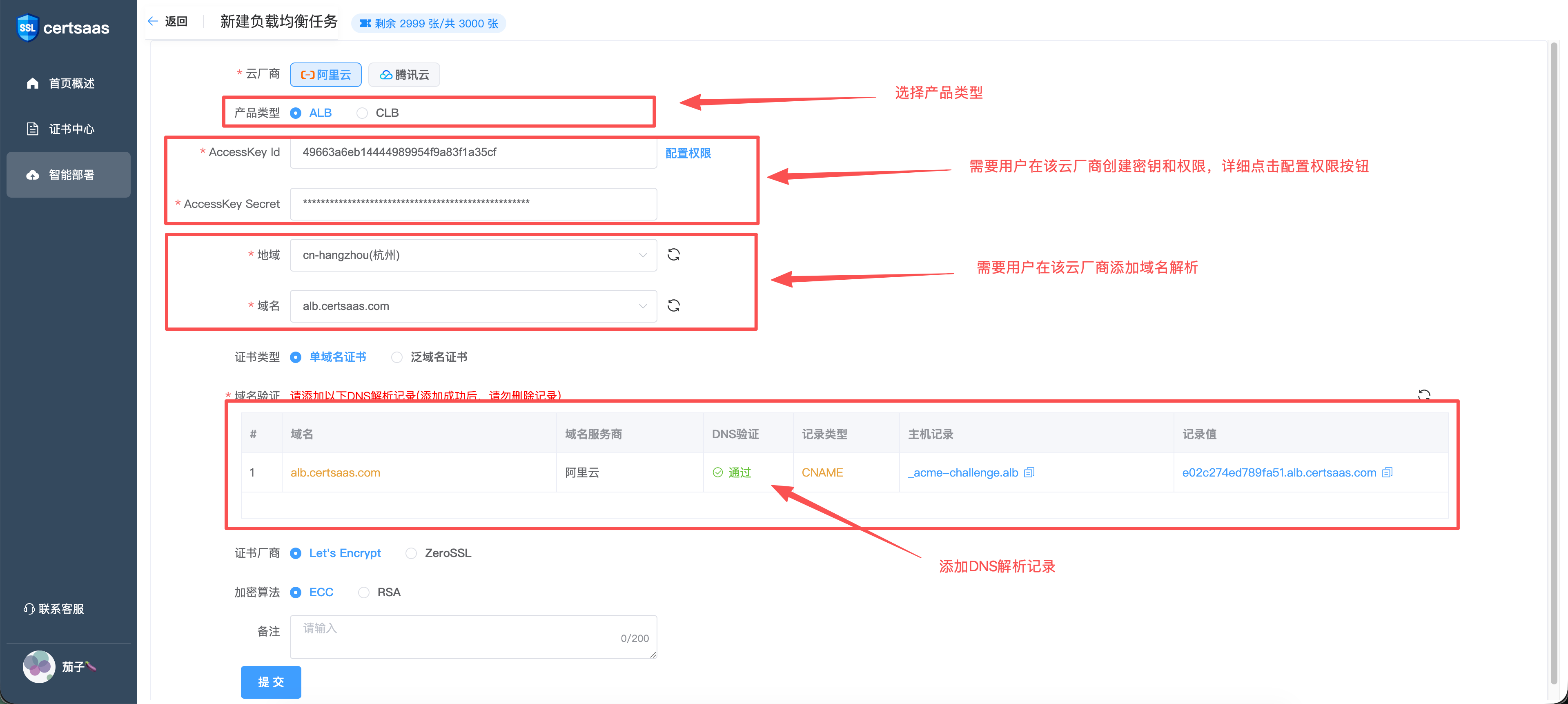
Task: Click the 提交 submit button
Action: 271,682
